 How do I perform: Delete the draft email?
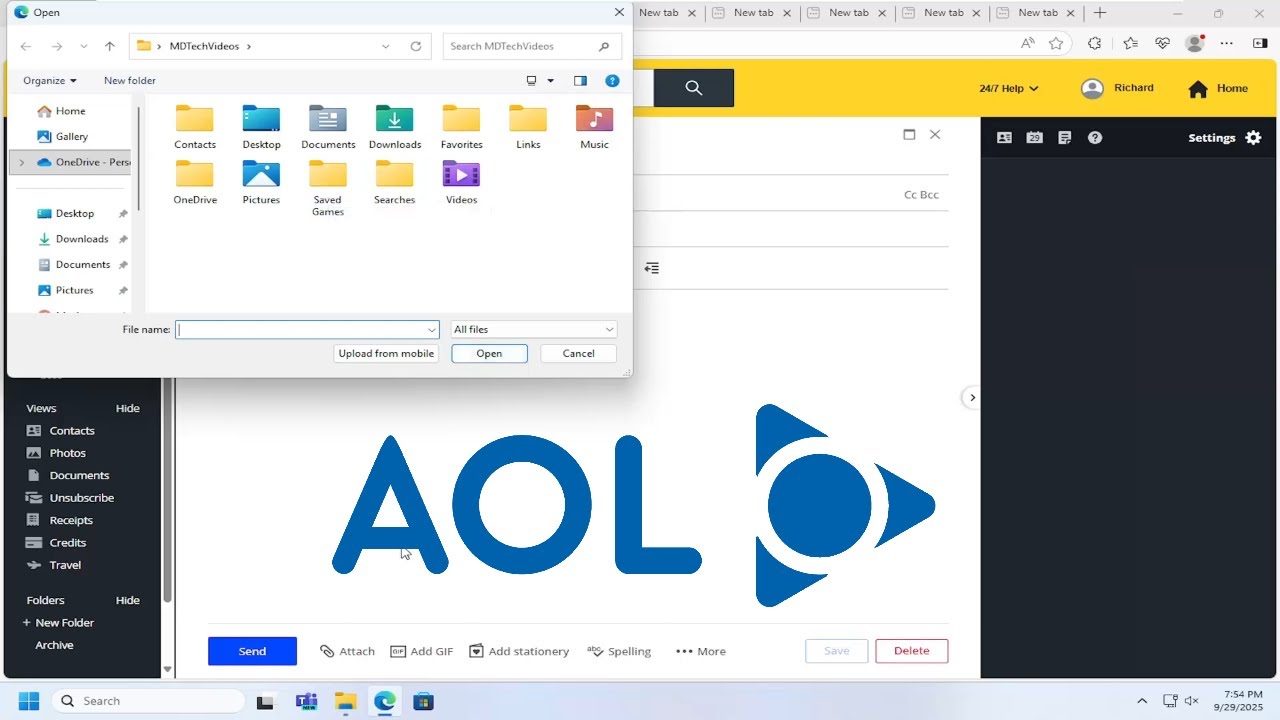[911, 651]
